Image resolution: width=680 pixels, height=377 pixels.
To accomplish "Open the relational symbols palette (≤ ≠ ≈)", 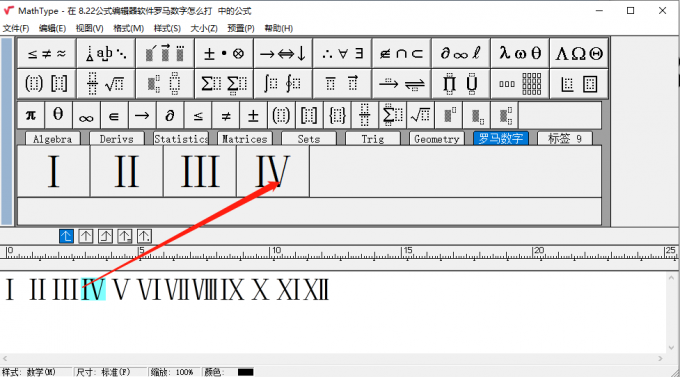I will pyautogui.click(x=47, y=54).
